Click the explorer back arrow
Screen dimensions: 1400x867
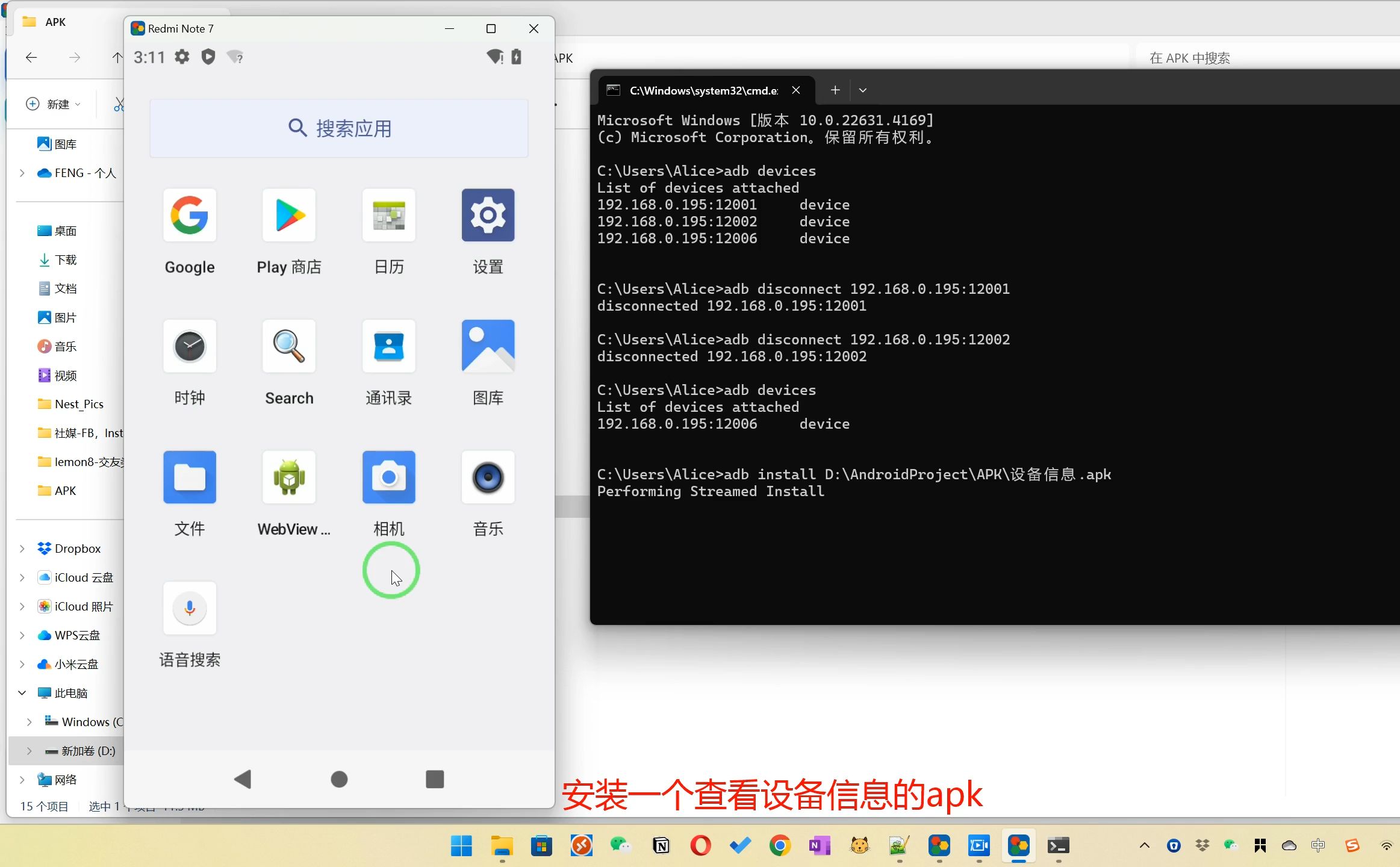(31, 57)
